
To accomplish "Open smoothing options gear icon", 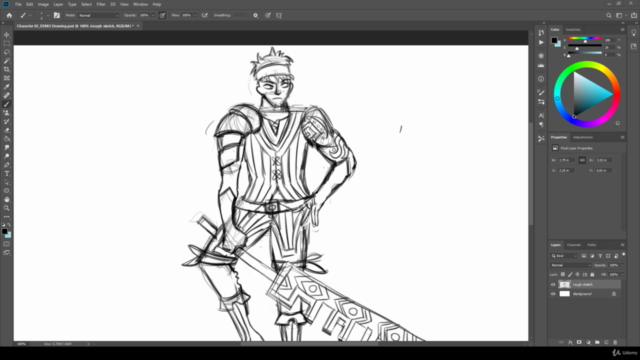I will click(256, 16).
